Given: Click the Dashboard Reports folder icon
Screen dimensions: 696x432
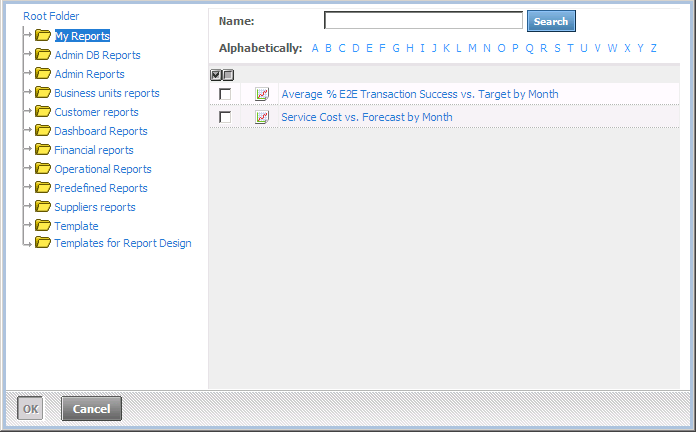Looking at the screenshot, I should (x=43, y=131).
